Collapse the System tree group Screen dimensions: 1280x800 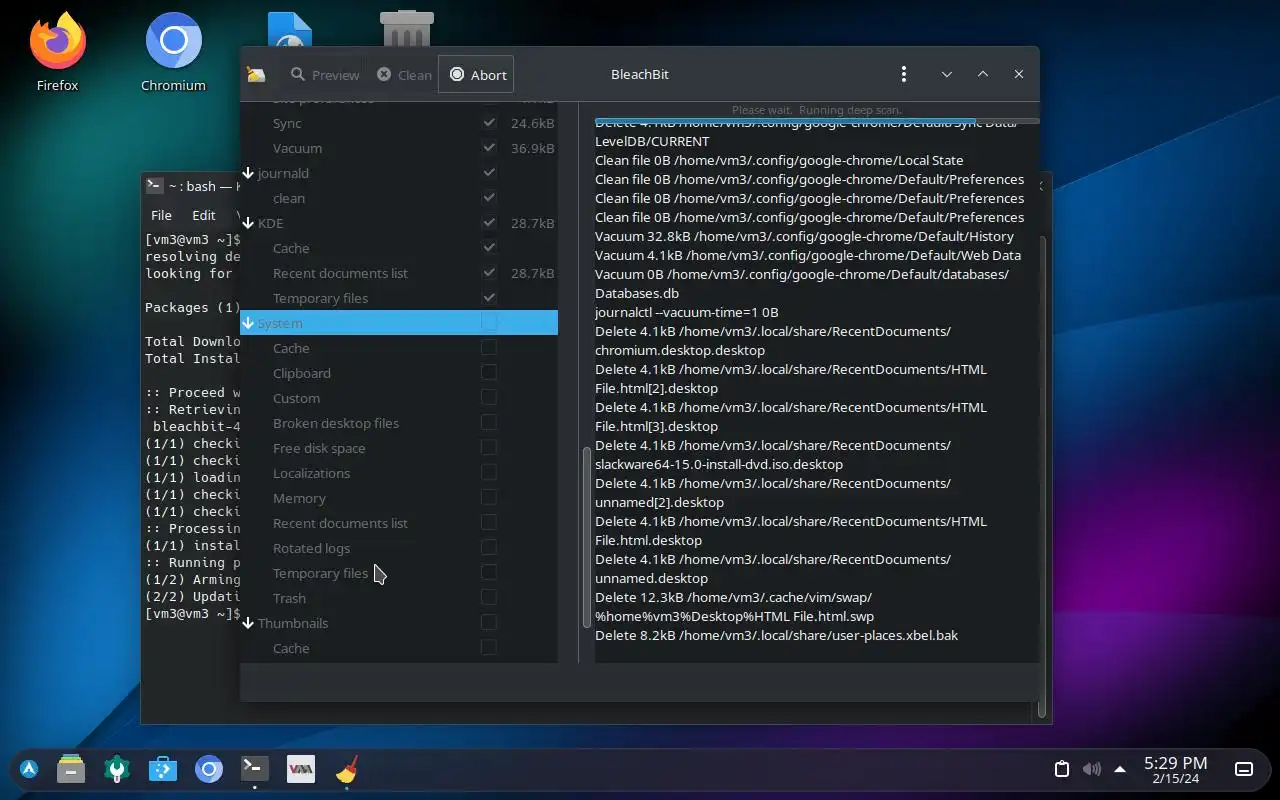248,323
